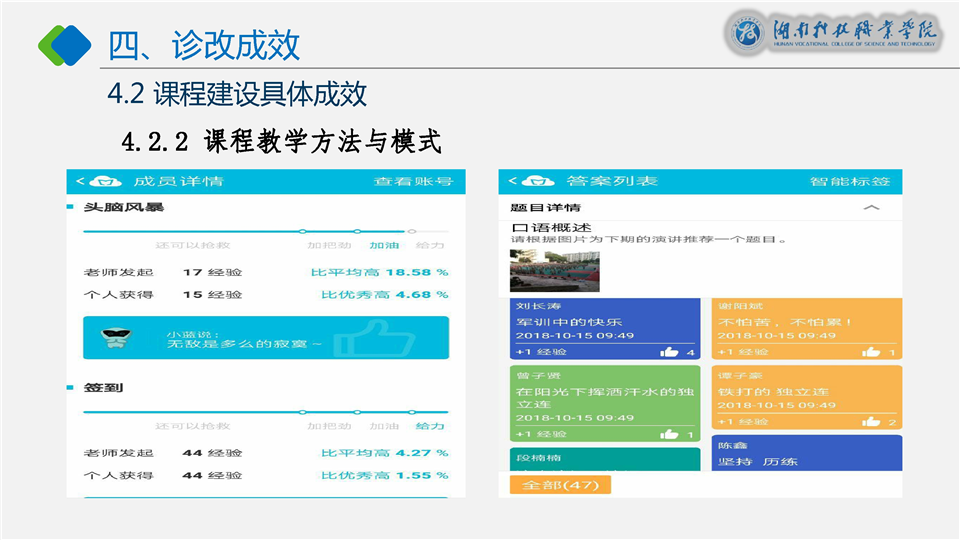Screen dimensions: 960x540
Task: Select 加油 level under 头脑风暴
Action: (383, 245)
